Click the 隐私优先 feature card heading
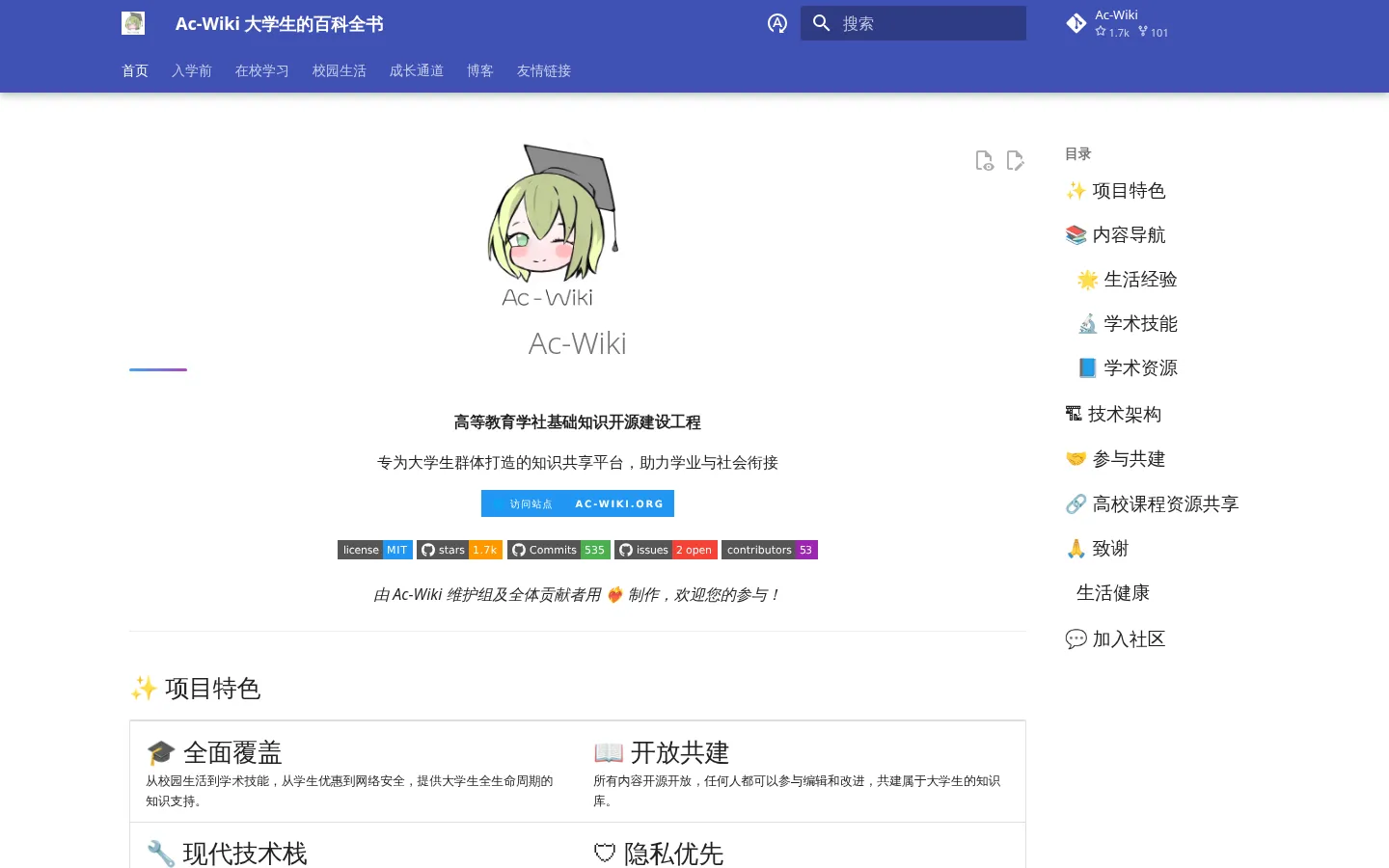Screen dimensions: 1389x868 point(659,854)
